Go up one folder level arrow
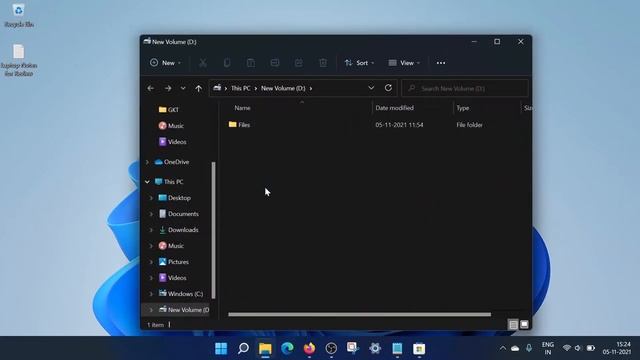Image resolution: width=640 pixels, height=360 pixels. [198, 88]
